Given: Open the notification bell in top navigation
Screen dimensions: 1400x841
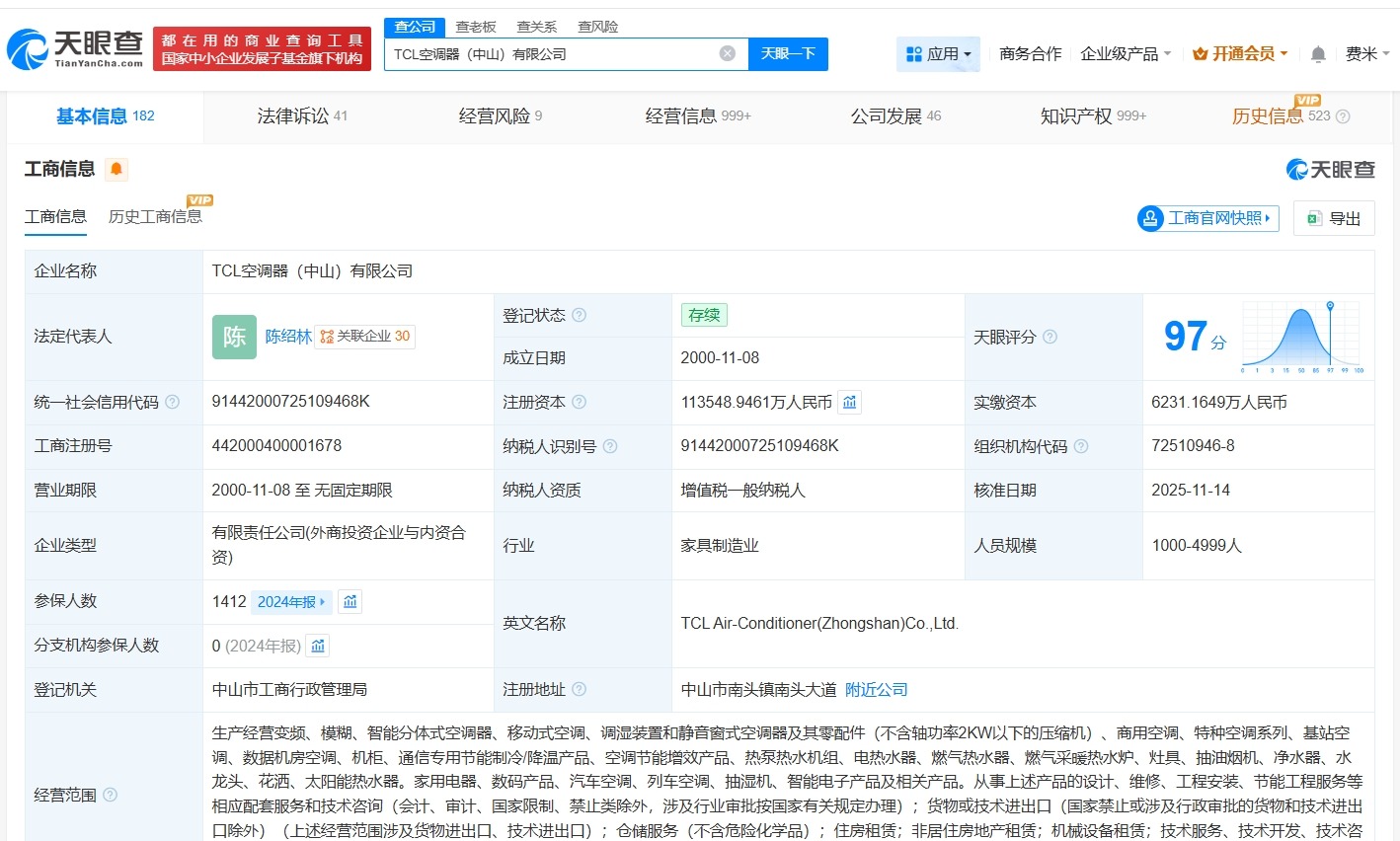Looking at the screenshot, I should [1317, 54].
